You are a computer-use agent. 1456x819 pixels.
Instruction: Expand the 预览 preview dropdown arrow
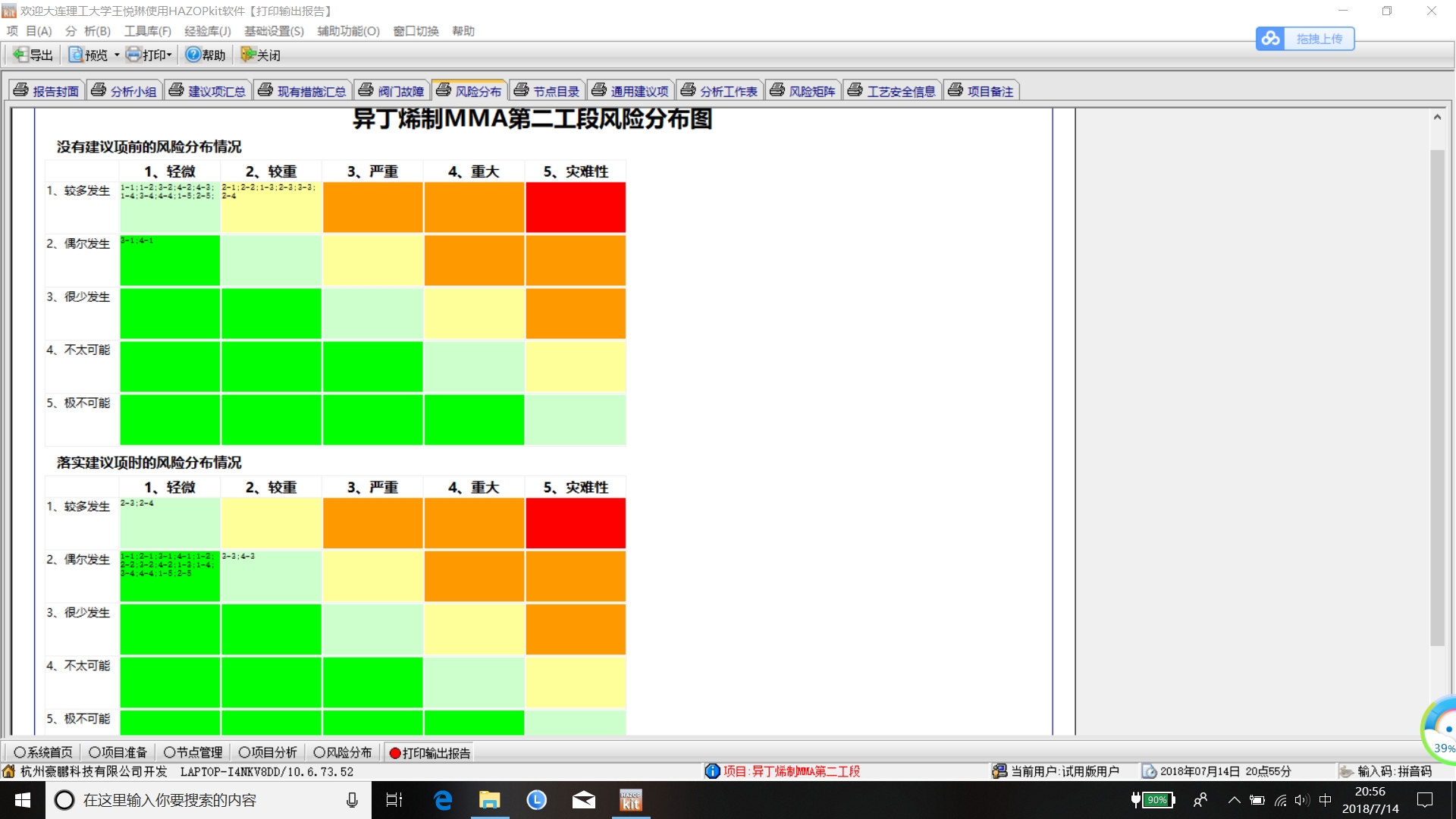[117, 55]
